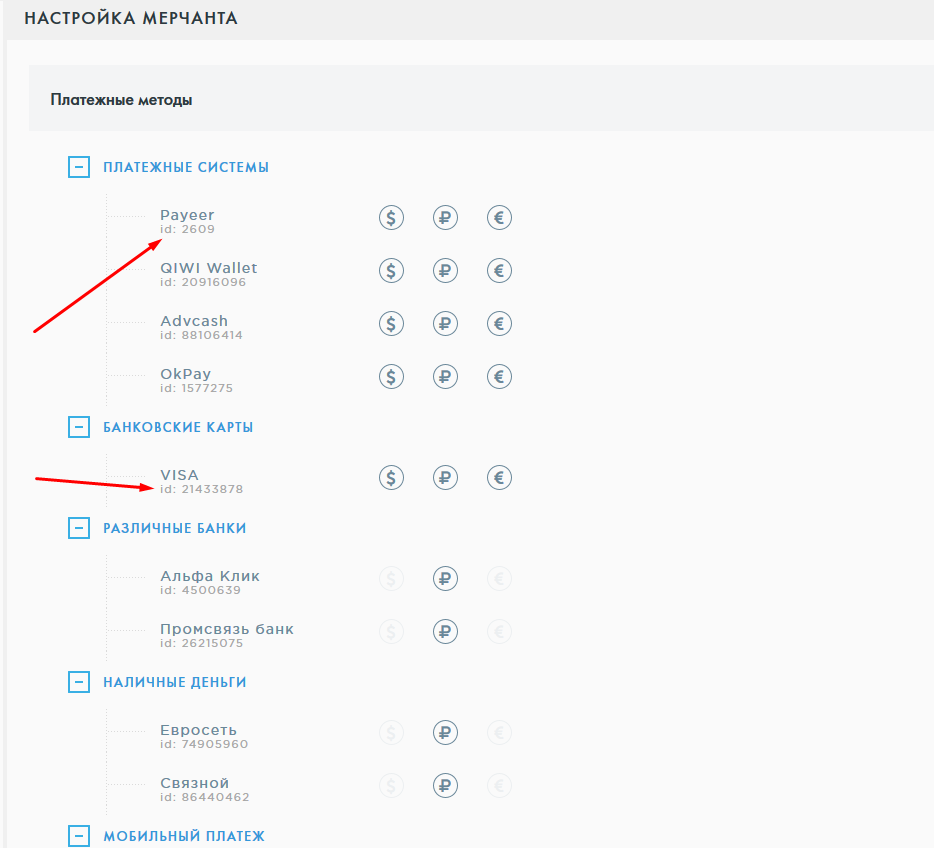Click the text 'id: 88106414'

tap(201, 335)
